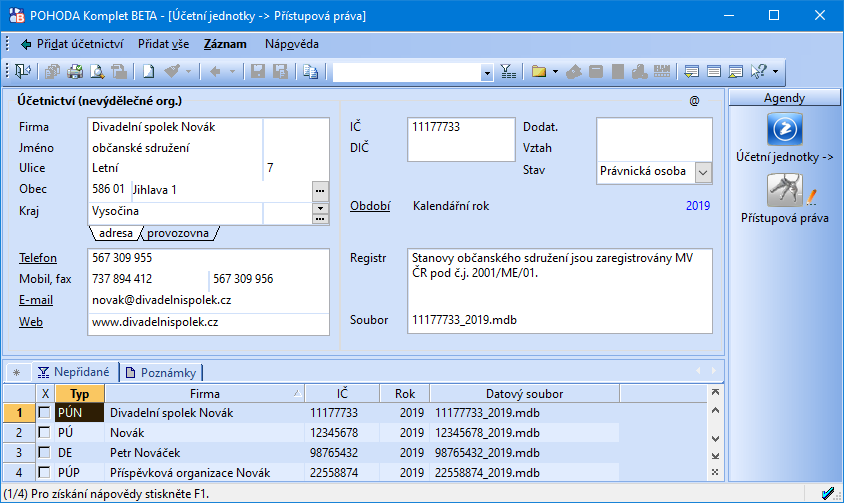Open the Nápověda menu
844x503 pixels.
click(x=292, y=44)
